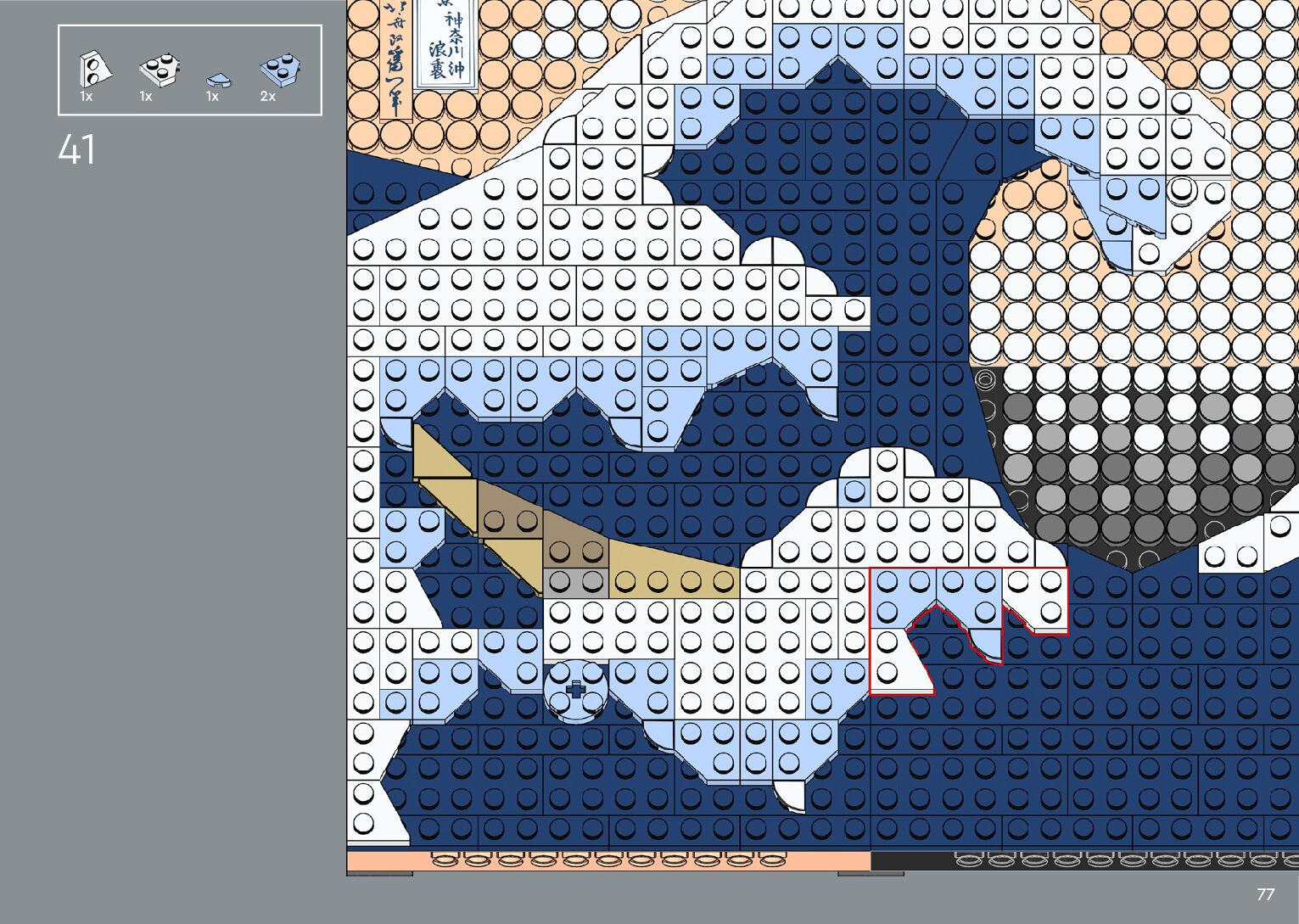Viewport: 1299px width, 924px height.
Task: Click the light blue quarter-round tile part
Action: pyautogui.click(x=218, y=81)
